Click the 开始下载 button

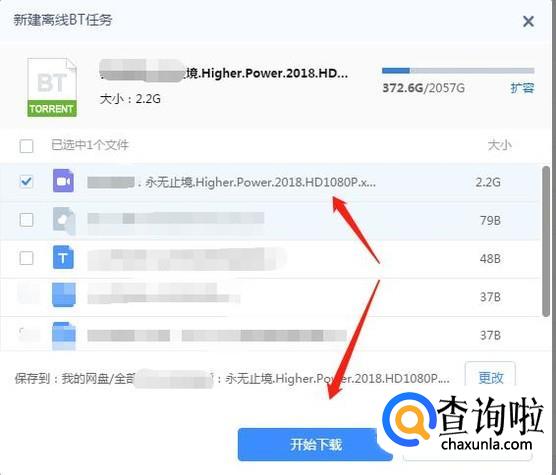click(x=315, y=445)
